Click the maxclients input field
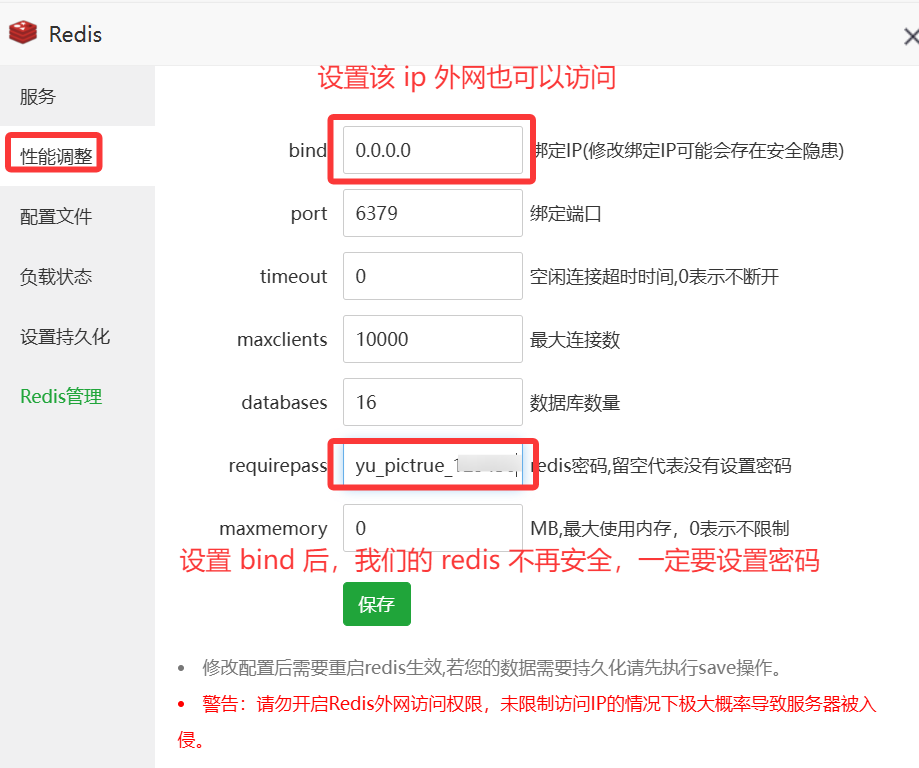Screen dimensions: 919x768 coord(433,339)
